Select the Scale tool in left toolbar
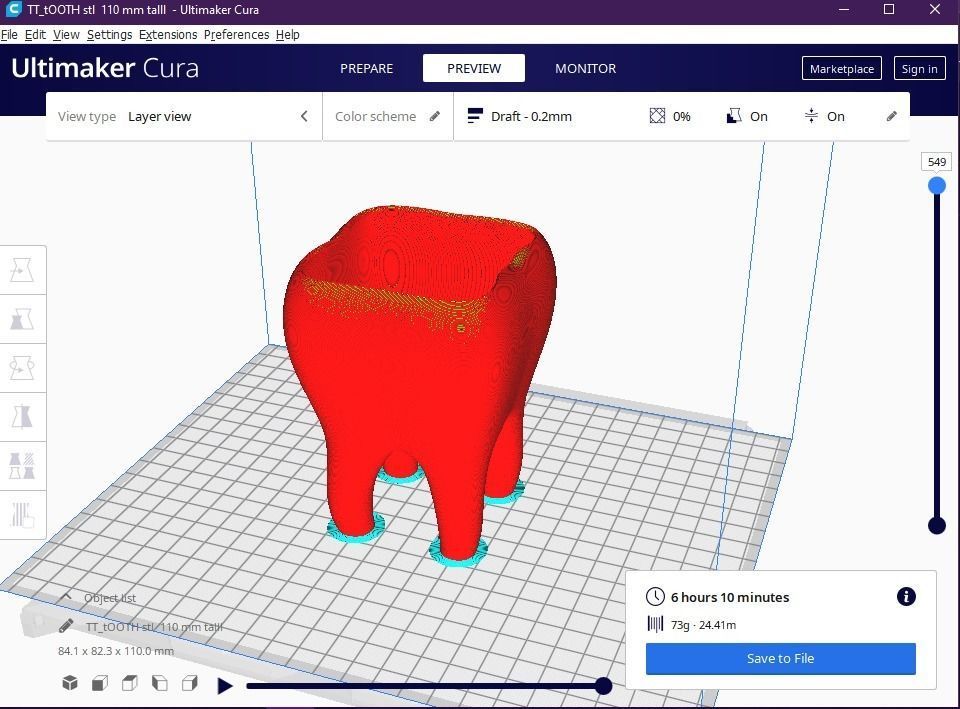Viewport: 960px width, 709px height. [22, 319]
